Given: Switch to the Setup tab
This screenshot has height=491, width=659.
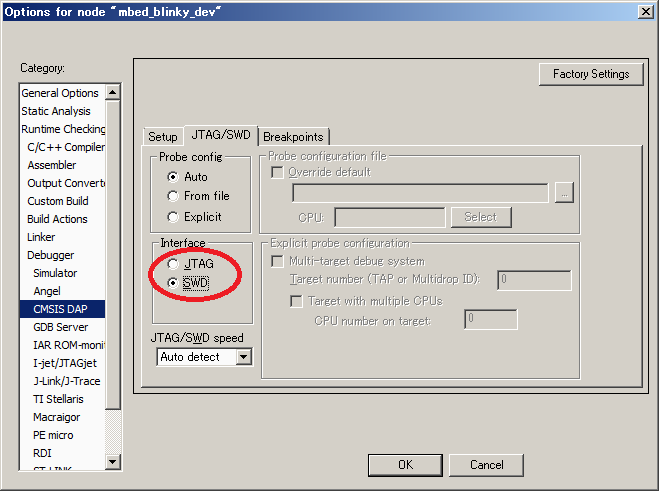Looking at the screenshot, I should pyautogui.click(x=162, y=136).
